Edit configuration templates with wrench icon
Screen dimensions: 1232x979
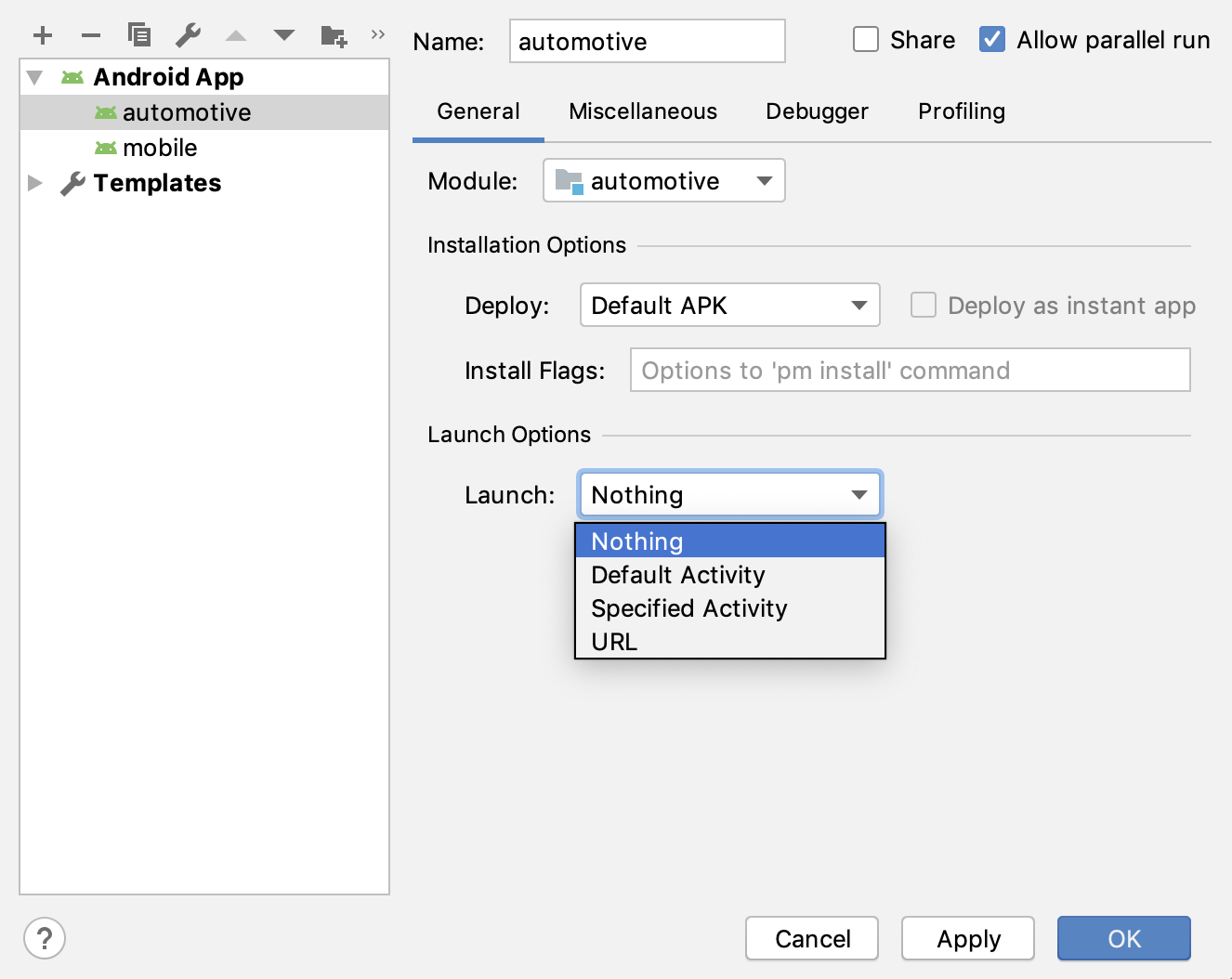pos(188,35)
